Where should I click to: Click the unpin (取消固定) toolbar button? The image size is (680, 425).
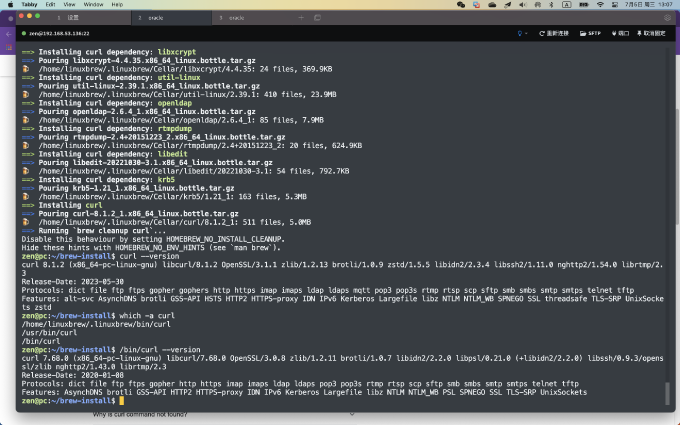(x=651, y=33)
